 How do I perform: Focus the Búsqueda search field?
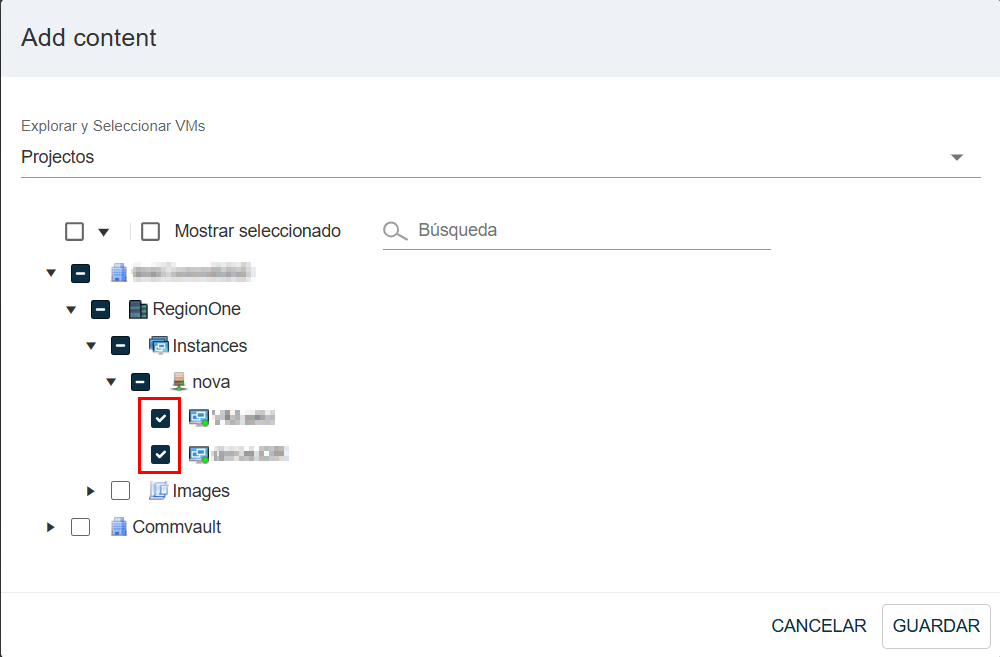point(590,231)
